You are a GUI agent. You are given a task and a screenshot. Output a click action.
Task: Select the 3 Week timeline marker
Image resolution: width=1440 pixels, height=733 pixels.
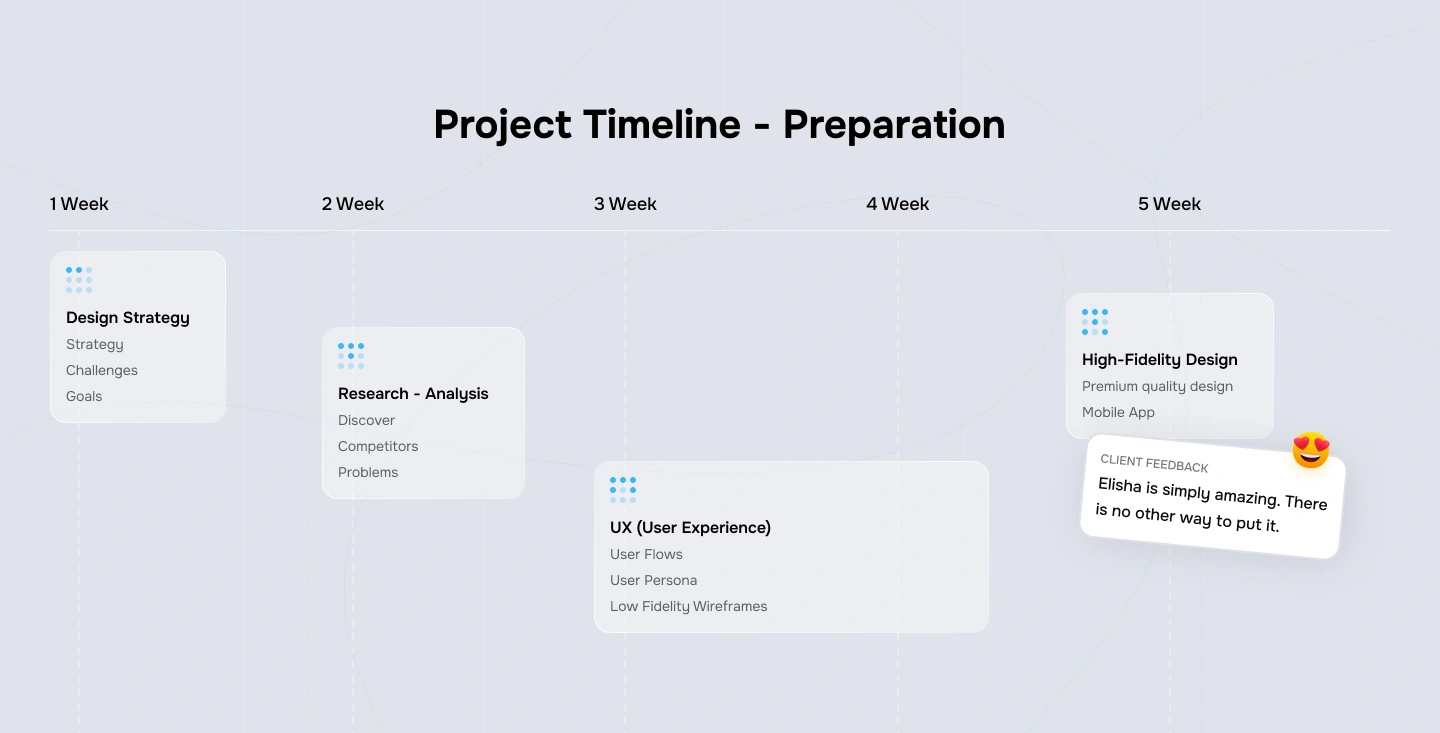point(625,204)
